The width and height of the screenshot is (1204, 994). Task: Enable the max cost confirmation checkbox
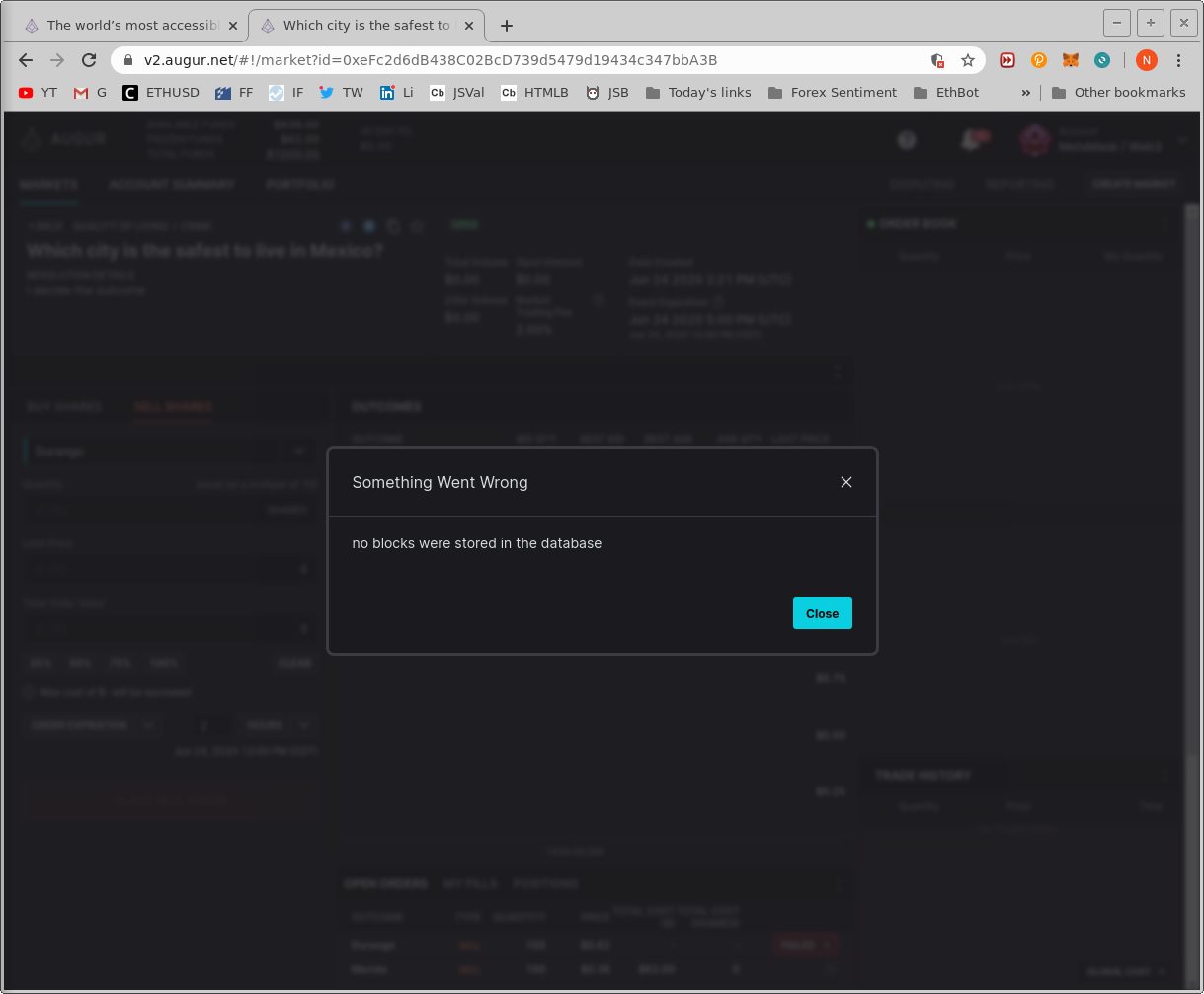29,691
